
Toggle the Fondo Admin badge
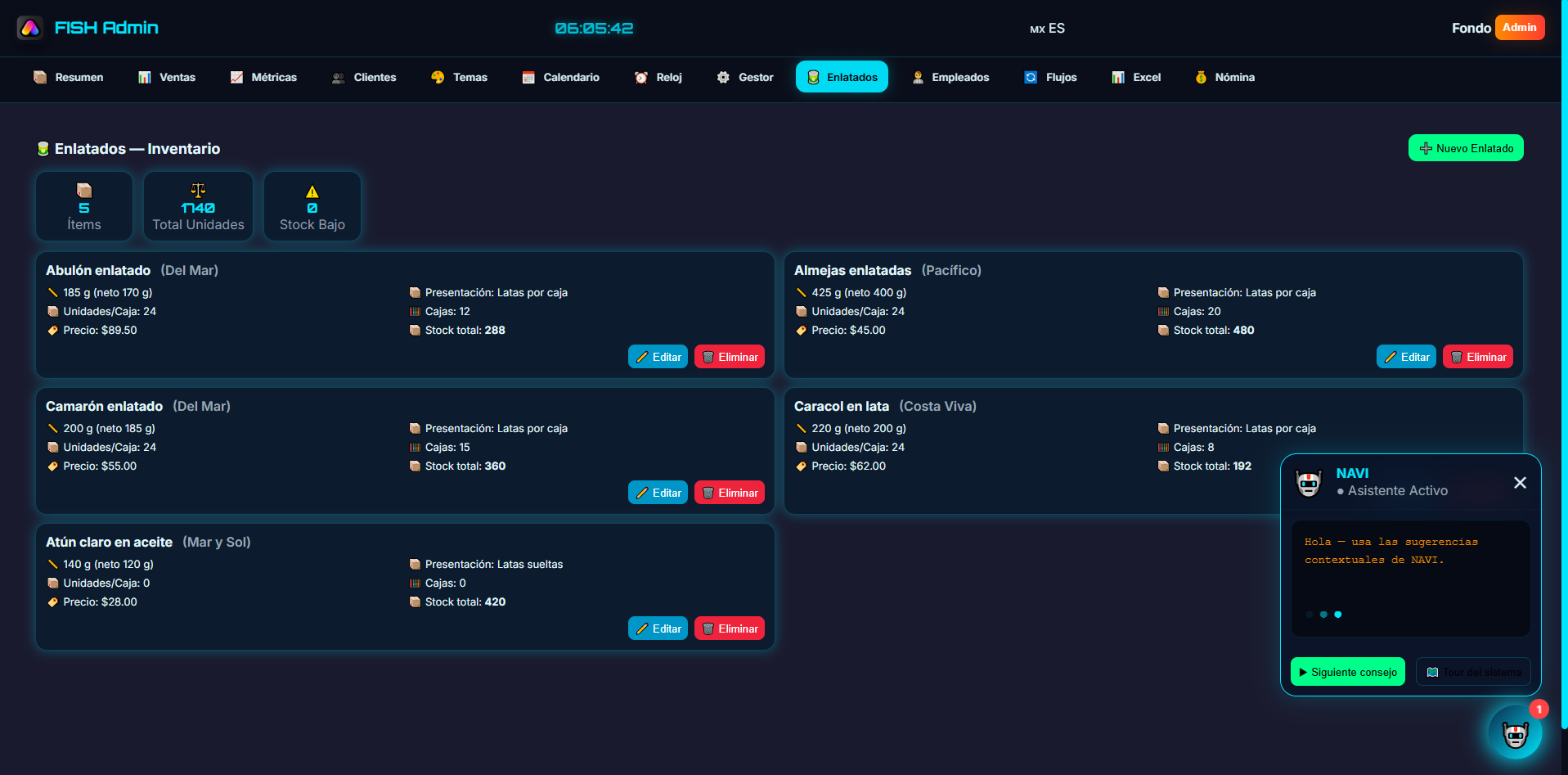point(1519,28)
